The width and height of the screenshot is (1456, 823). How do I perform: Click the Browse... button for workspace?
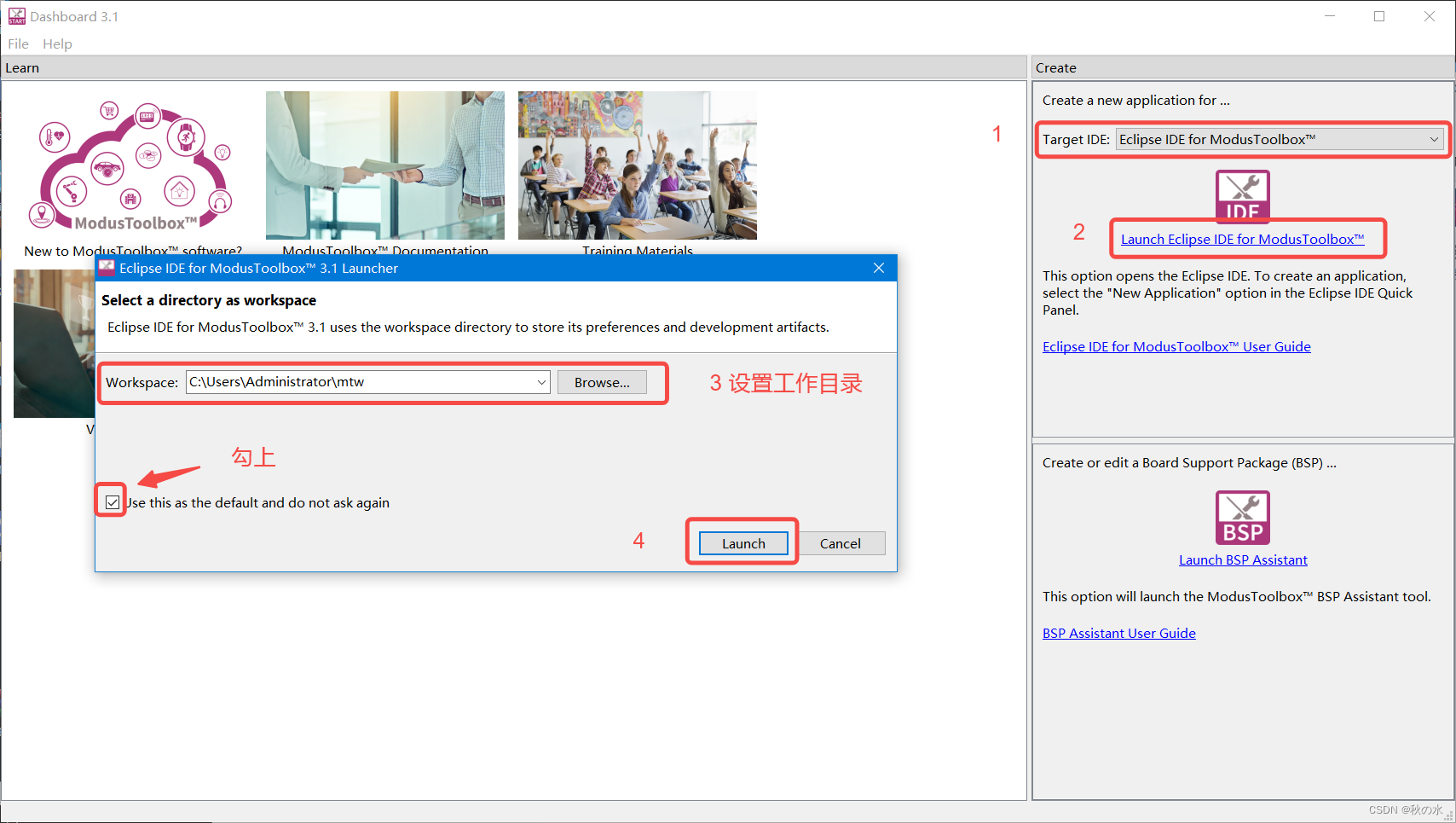tap(602, 382)
